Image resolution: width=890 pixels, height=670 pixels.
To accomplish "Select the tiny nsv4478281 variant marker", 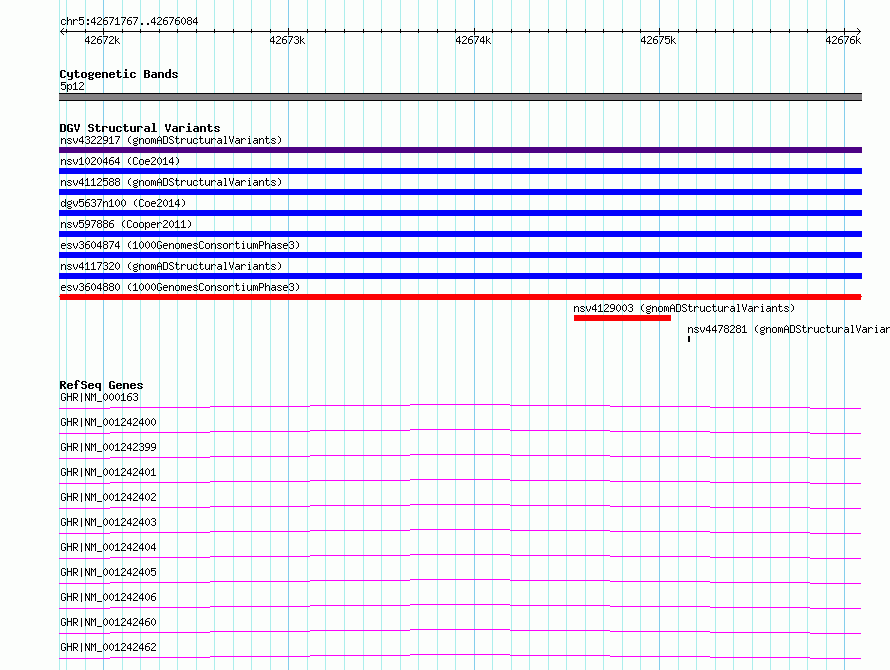I will 689,339.
